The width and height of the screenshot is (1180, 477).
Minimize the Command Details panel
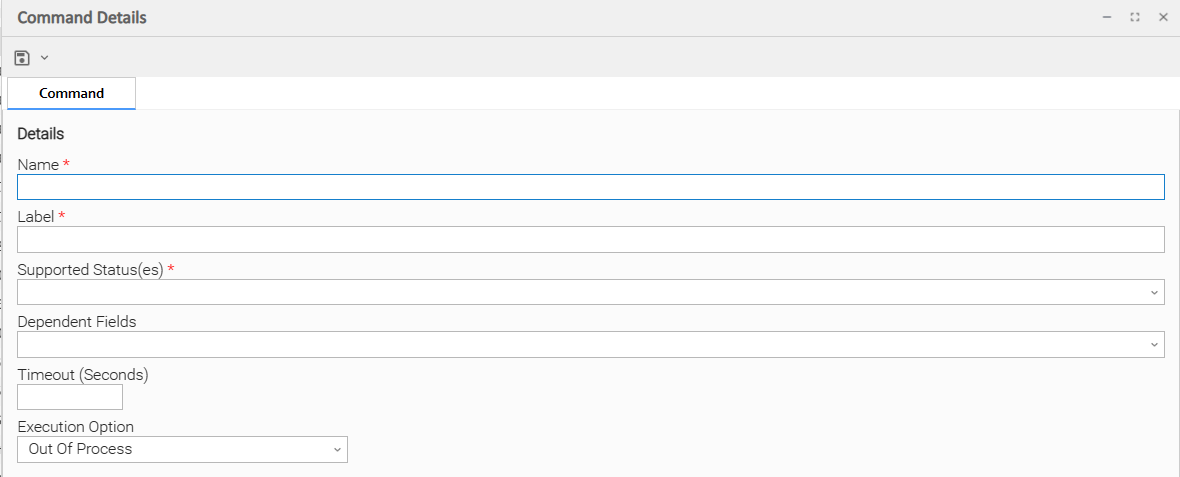(1107, 17)
